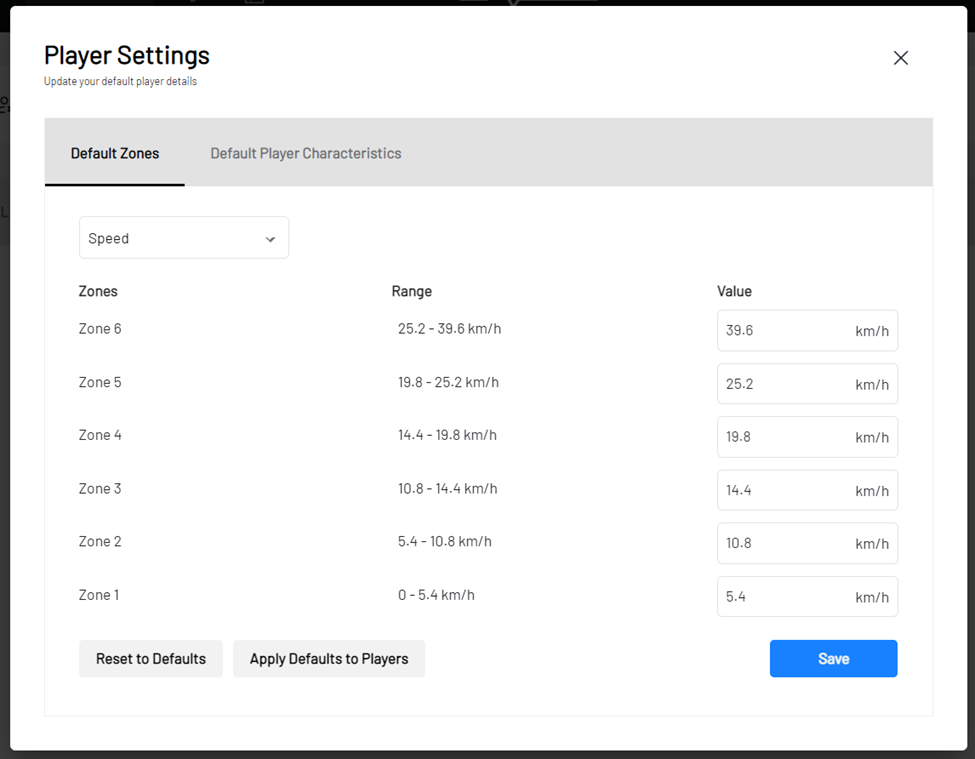Click into the Zone 3 value box 14.4

pyautogui.click(x=807, y=490)
